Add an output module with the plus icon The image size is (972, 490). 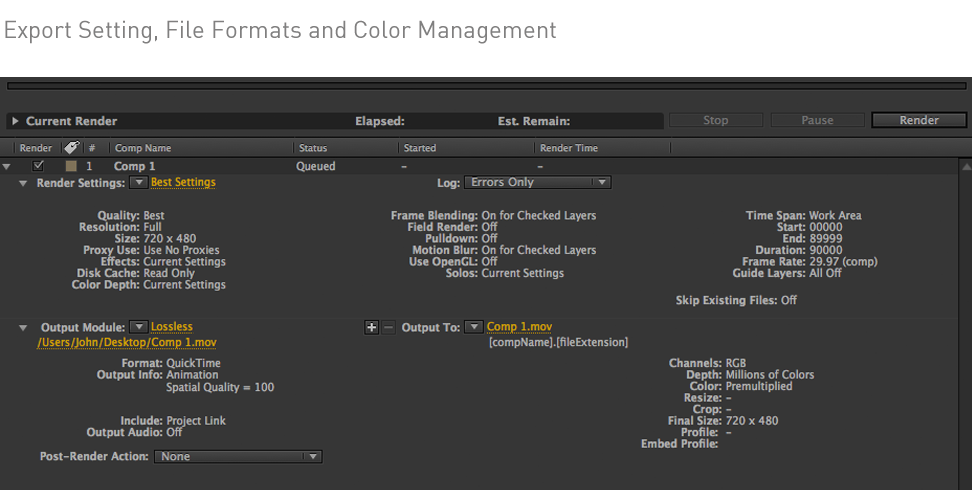tap(371, 327)
